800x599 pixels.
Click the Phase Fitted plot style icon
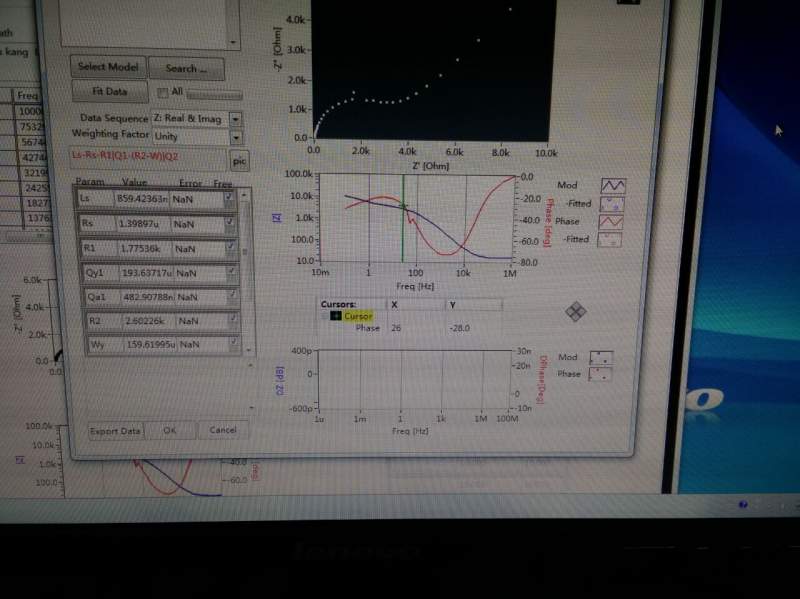610,239
